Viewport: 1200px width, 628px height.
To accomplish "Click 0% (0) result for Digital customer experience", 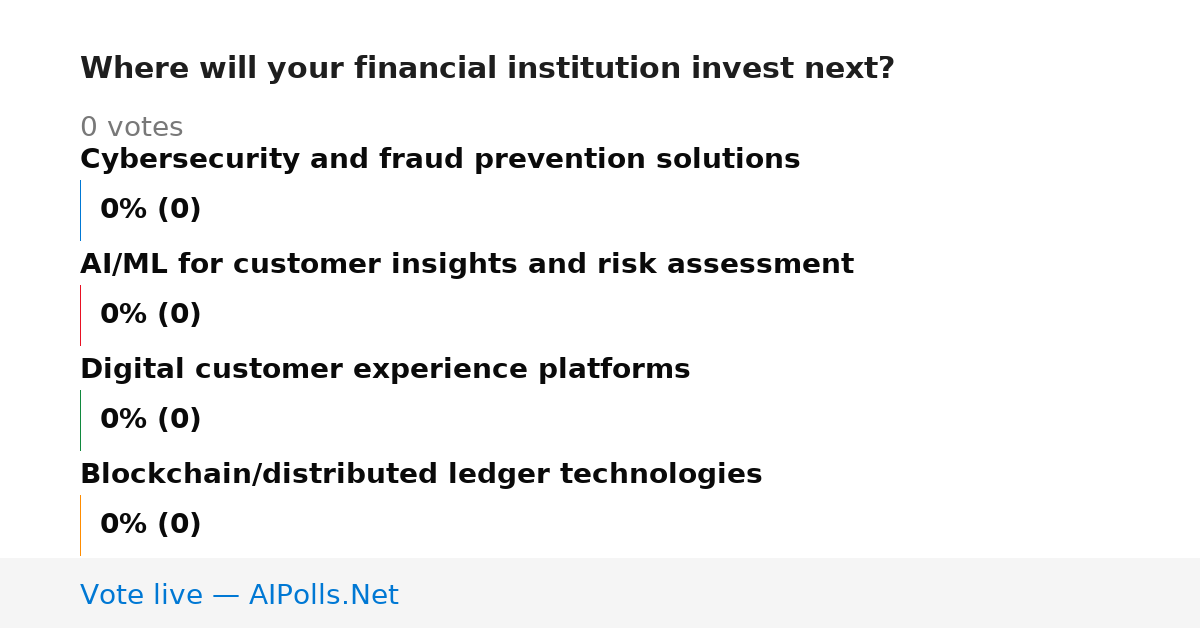I will point(151,420).
